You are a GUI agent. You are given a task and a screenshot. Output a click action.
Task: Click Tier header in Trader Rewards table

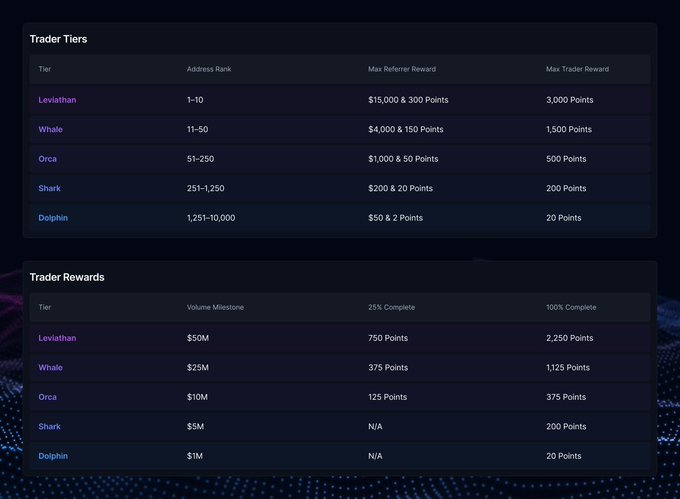(44, 307)
